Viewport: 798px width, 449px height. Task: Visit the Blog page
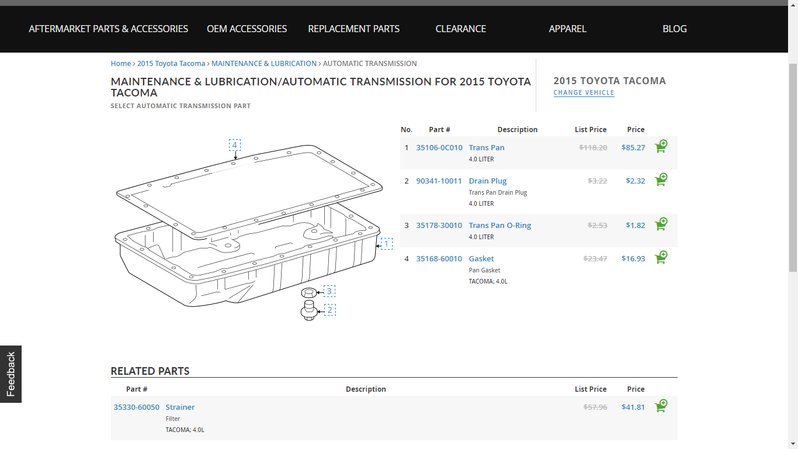tap(674, 29)
